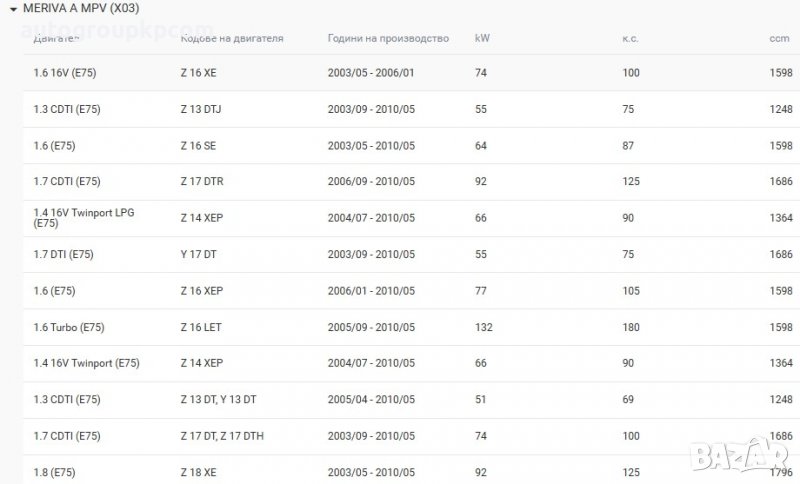800x484 pixels.
Task: Select the 1.8 (E75) engine row
Action: (x=55, y=472)
